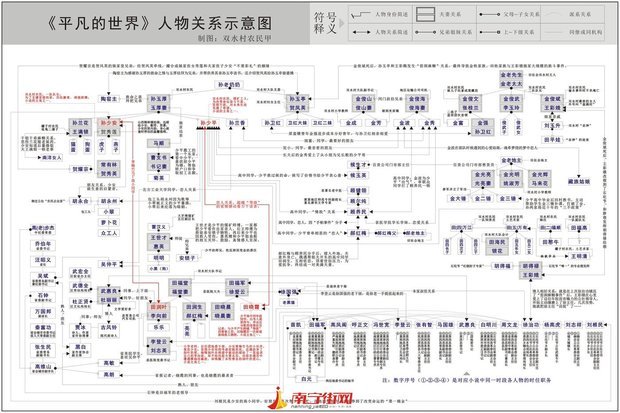The image size is (620, 413).
Task: Click the 孙兰花 character box
Action: click(x=80, y=123)
